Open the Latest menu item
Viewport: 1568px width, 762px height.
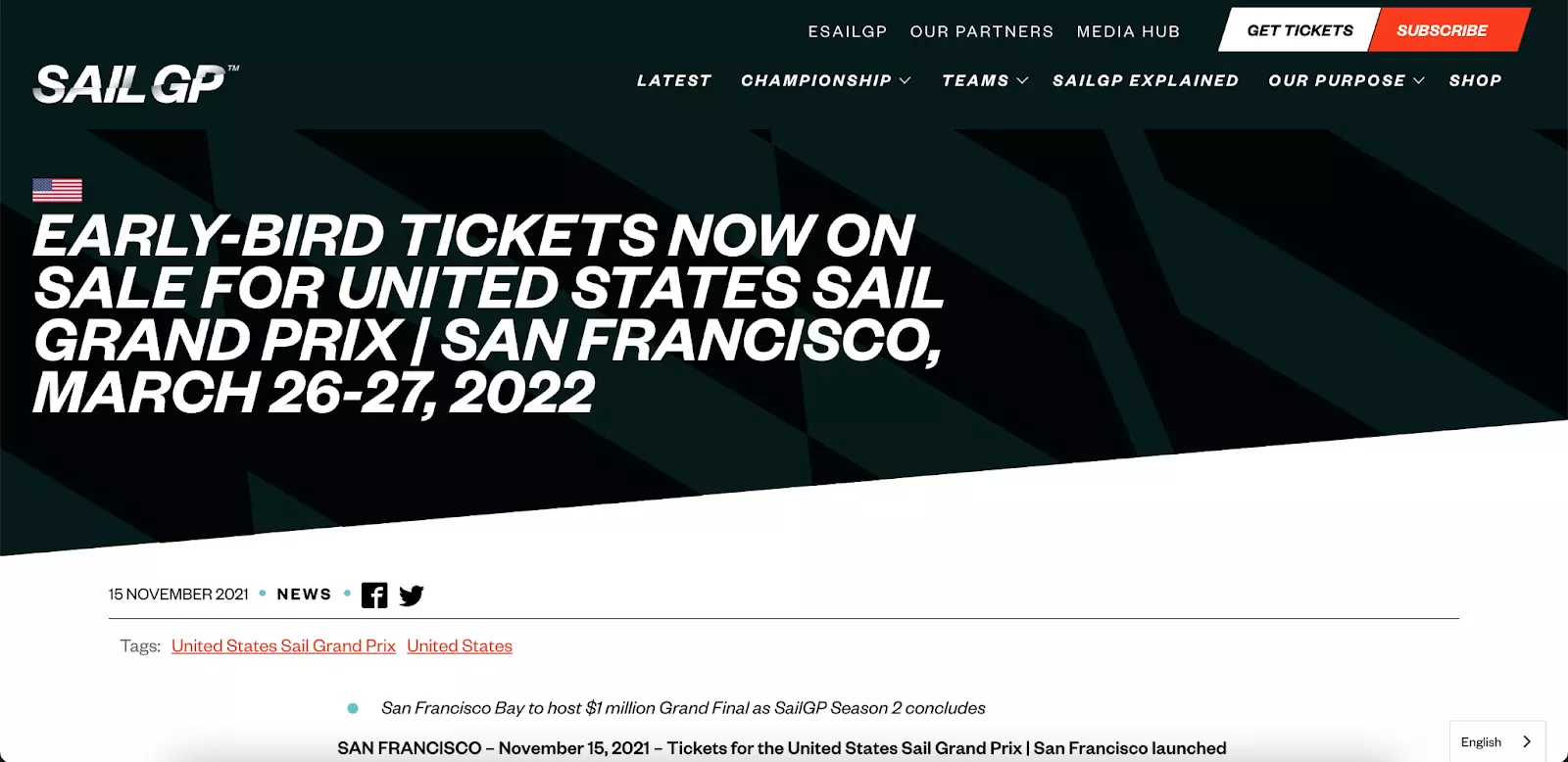click(x=674, y=80)
